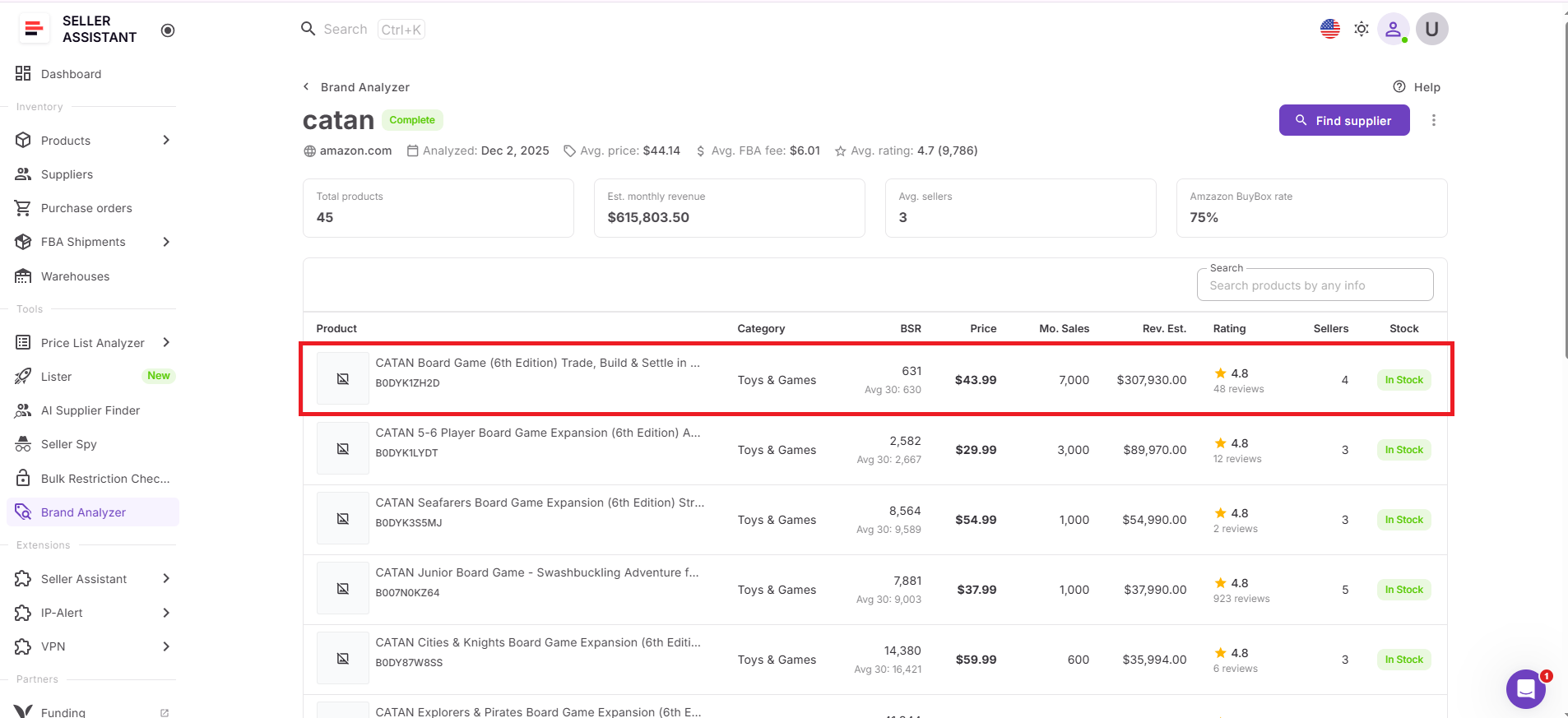
Task: Click In Stock badge for CATAN Cities & Knights
Action: point(1404,660)
